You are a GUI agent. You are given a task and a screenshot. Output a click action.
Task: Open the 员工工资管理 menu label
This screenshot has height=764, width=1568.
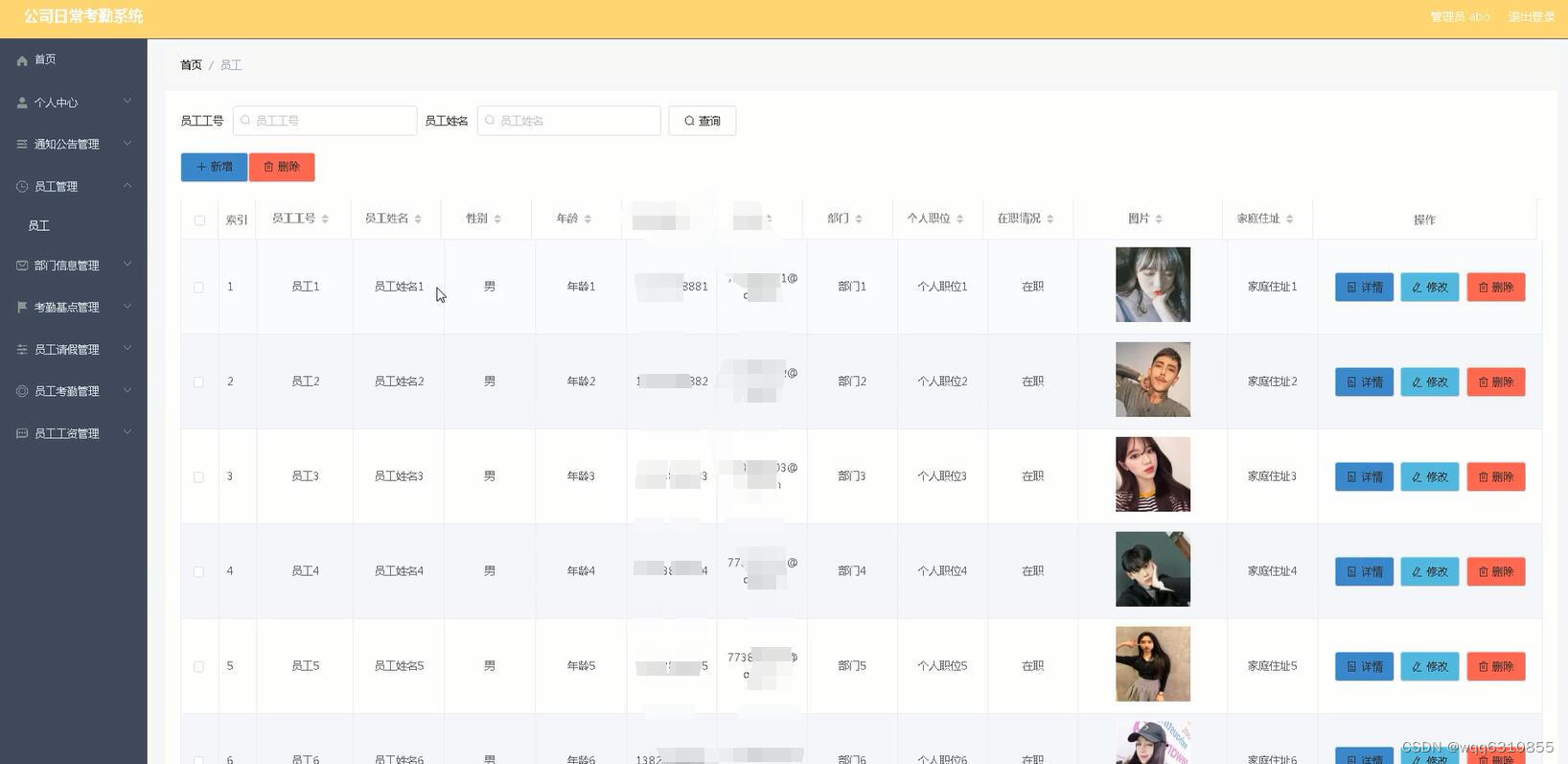(67, 433)
